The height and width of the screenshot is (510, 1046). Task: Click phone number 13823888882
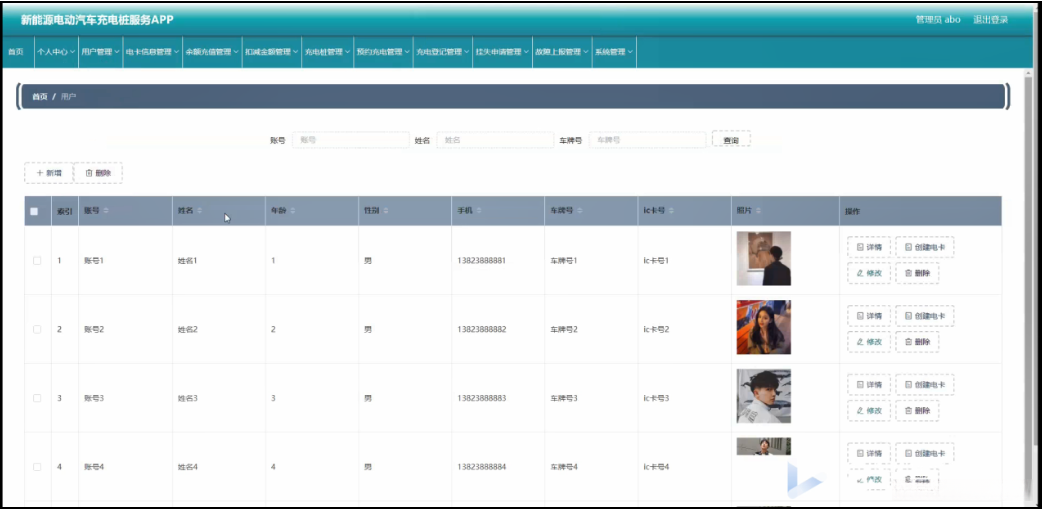click(482, 329)
